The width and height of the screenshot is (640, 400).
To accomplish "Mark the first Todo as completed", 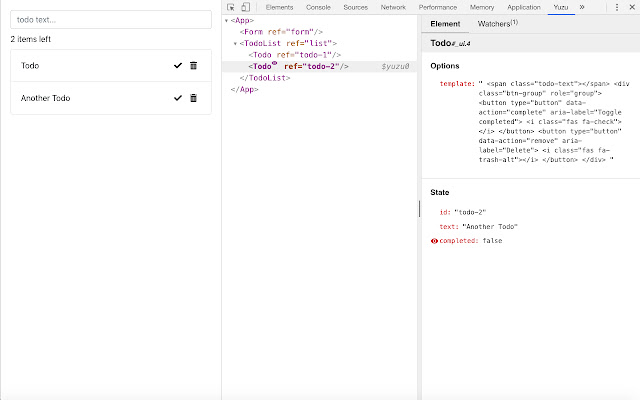I will click(178, 66).
